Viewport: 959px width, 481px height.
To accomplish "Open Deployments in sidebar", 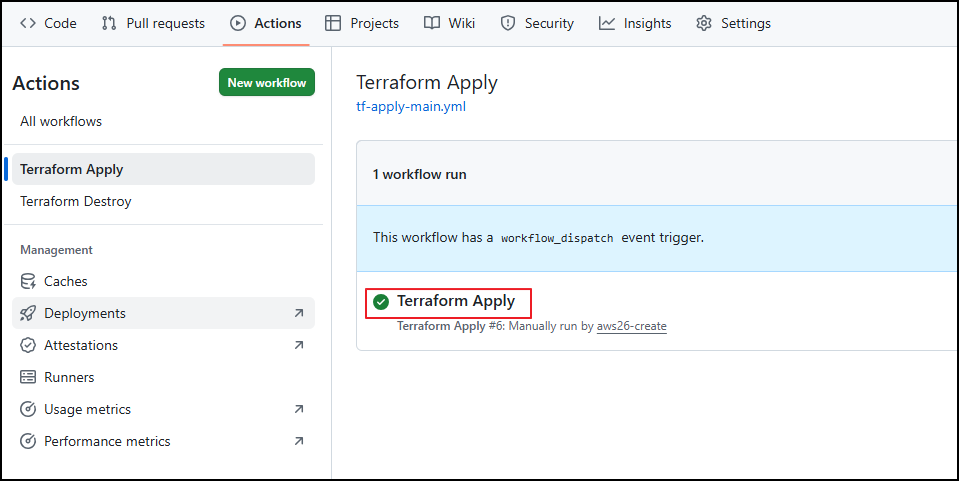I will [163, 313].
